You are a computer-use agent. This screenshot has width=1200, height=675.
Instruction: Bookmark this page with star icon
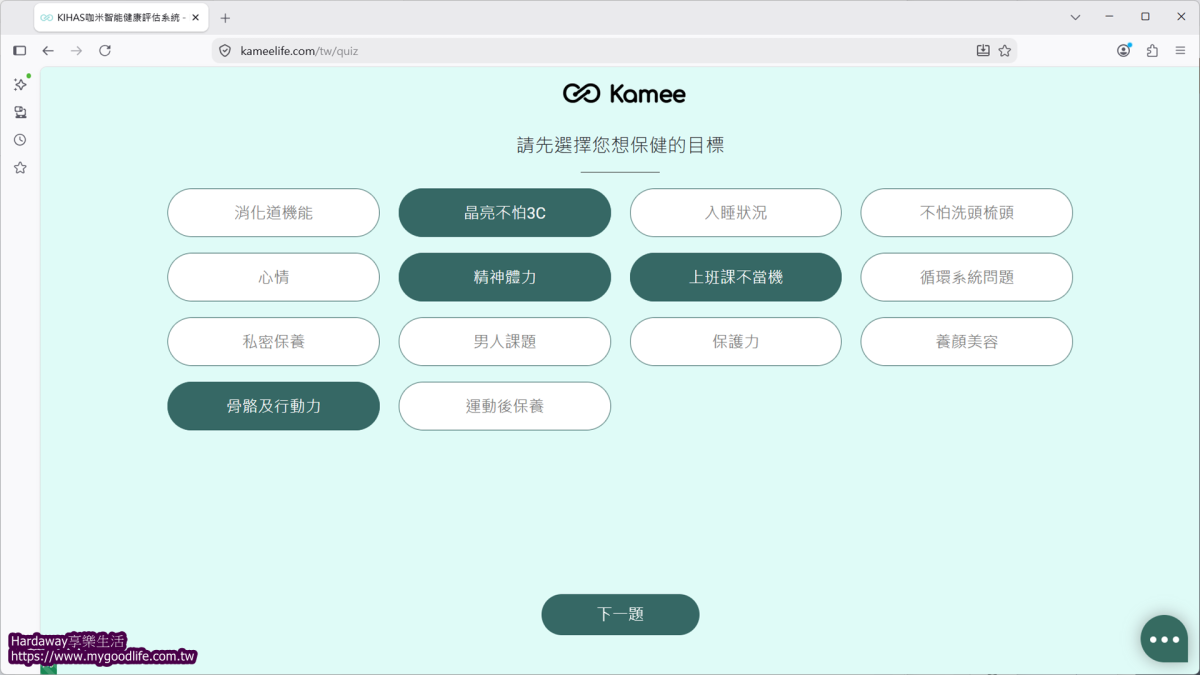point(1005,51)
